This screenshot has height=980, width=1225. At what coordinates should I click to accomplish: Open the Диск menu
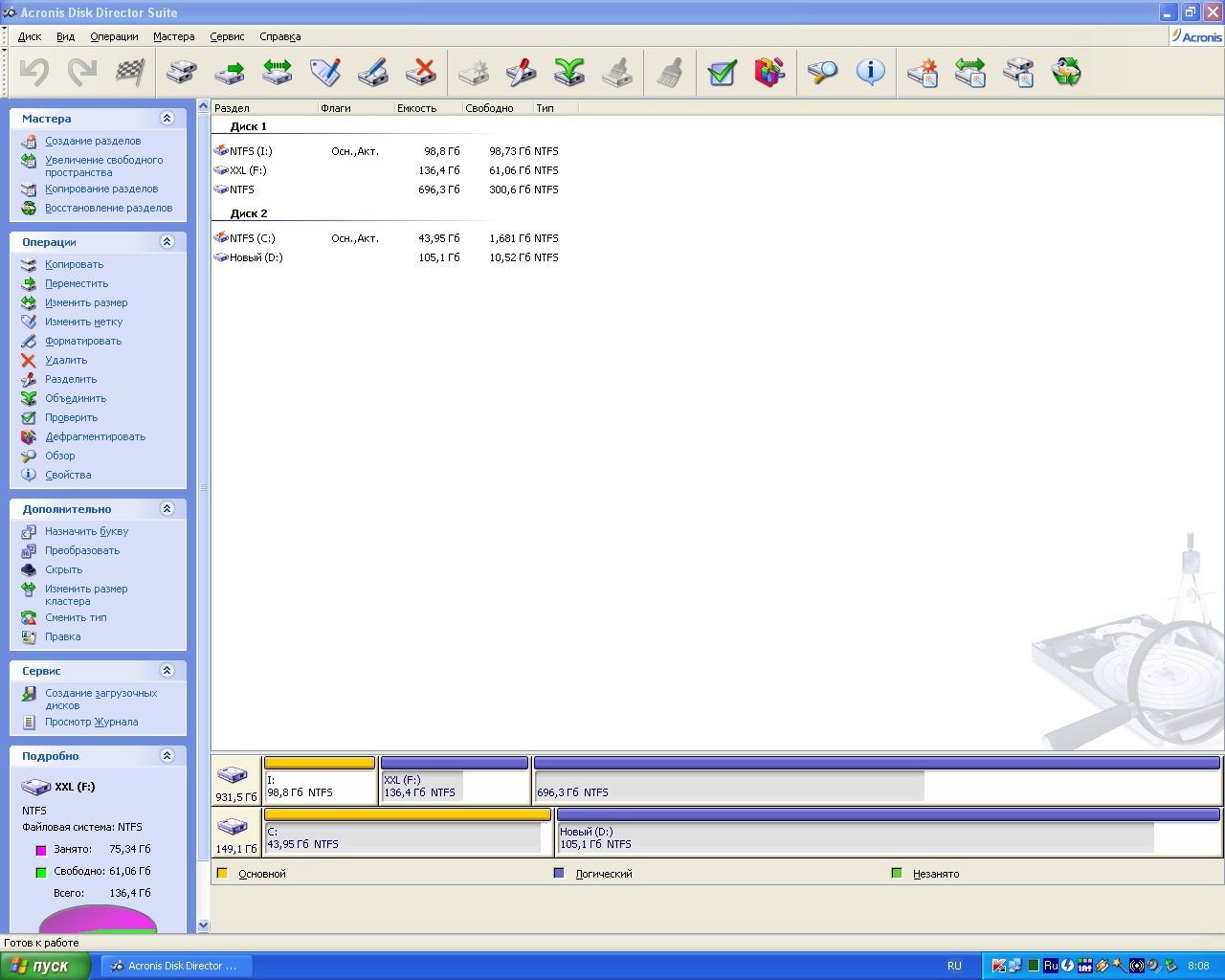click(30, 36)
